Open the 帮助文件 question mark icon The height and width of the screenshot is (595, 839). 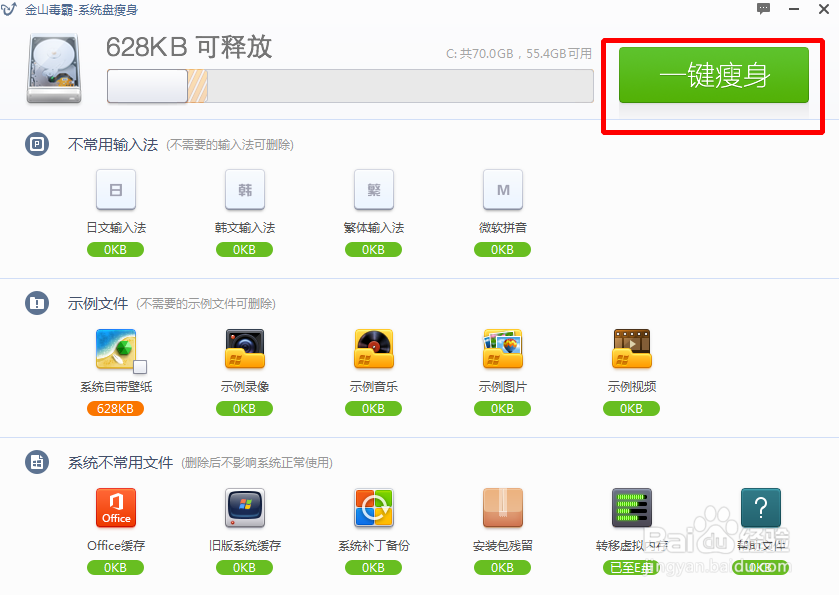pos(760,508)
